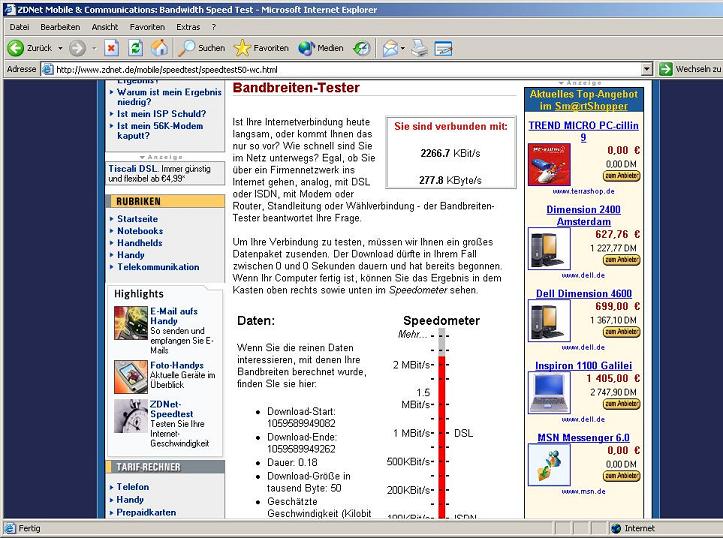Click Internet Explorer title bar icon
The image size is (723, 538).
click(10, 10)
